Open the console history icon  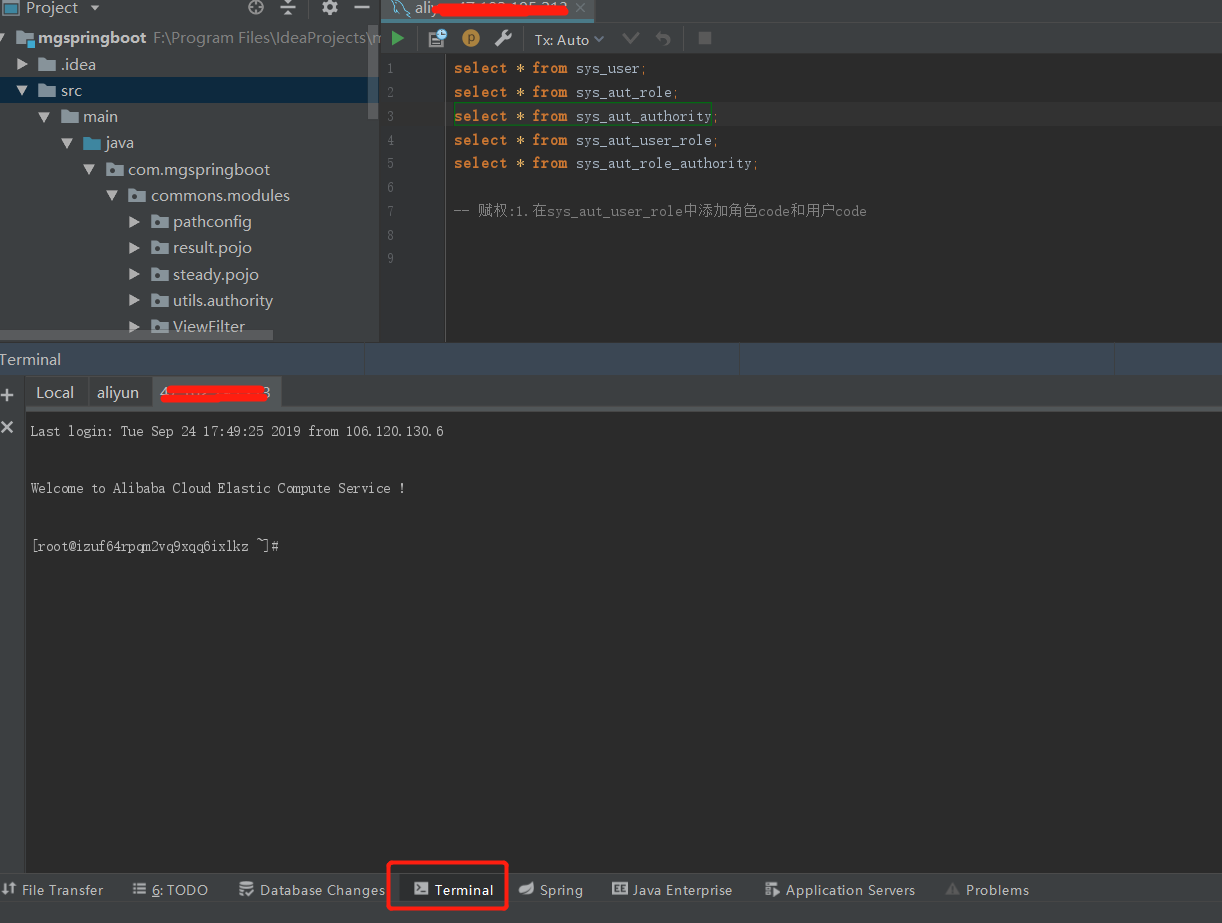[436, 37]
